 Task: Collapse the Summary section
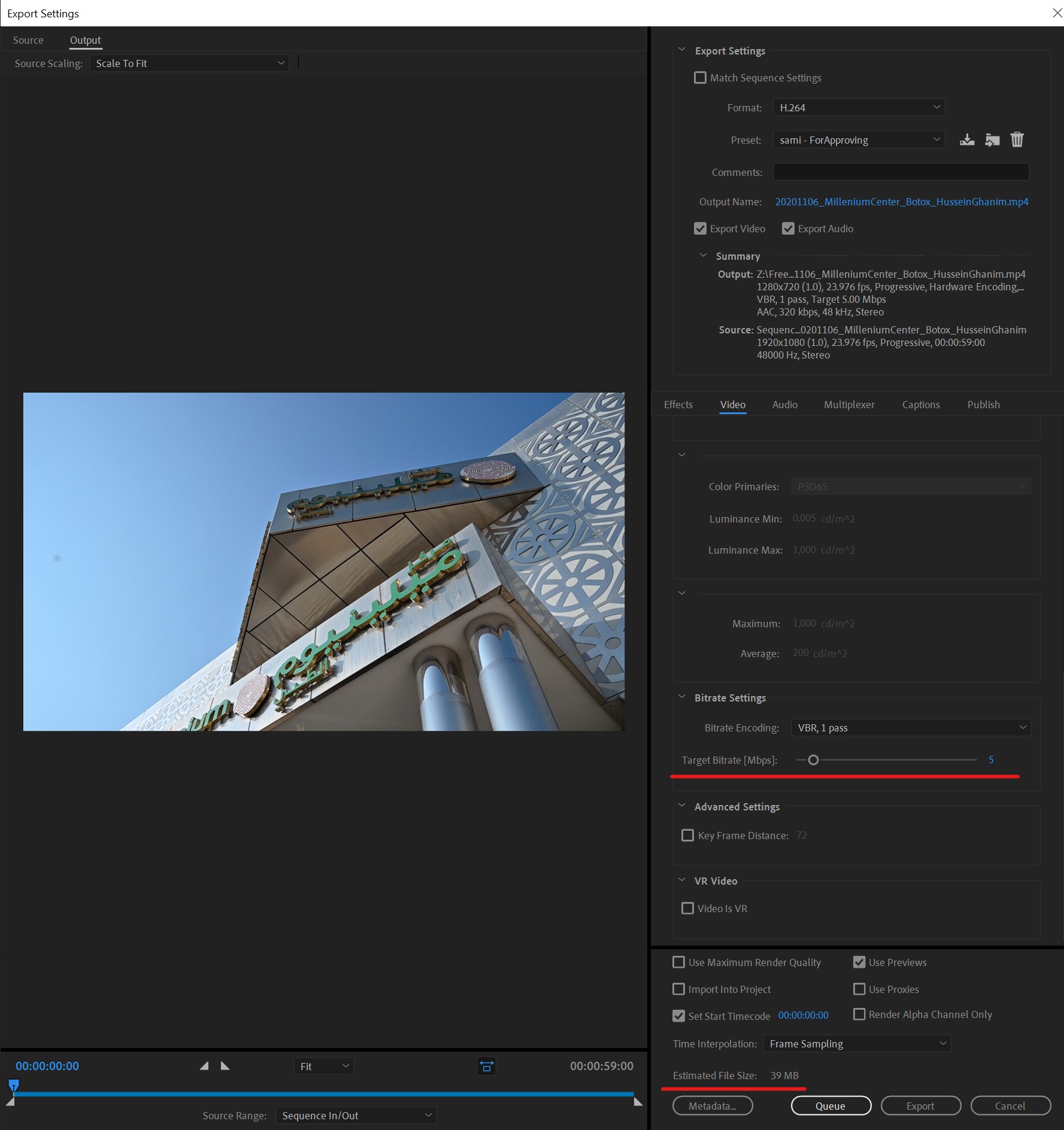704,256
